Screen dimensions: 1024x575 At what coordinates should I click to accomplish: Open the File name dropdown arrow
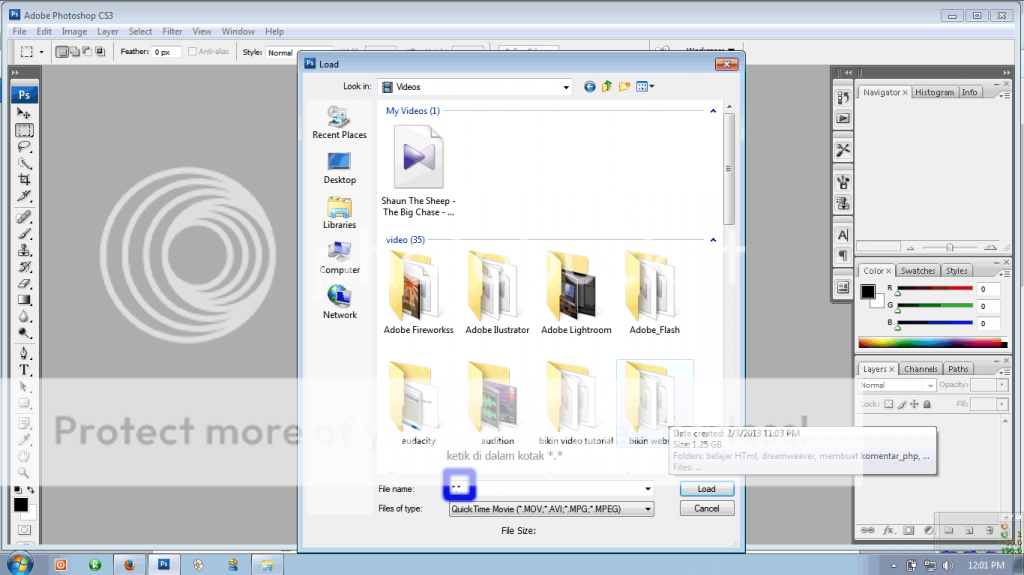pyautogui.click(x=648, y=489)
